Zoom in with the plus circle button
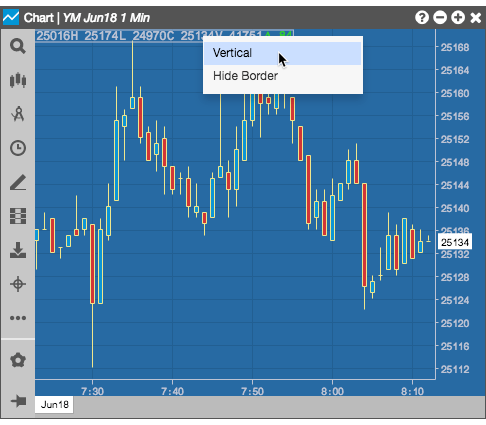This screenshot has height=425, width=486. [458, 17]
